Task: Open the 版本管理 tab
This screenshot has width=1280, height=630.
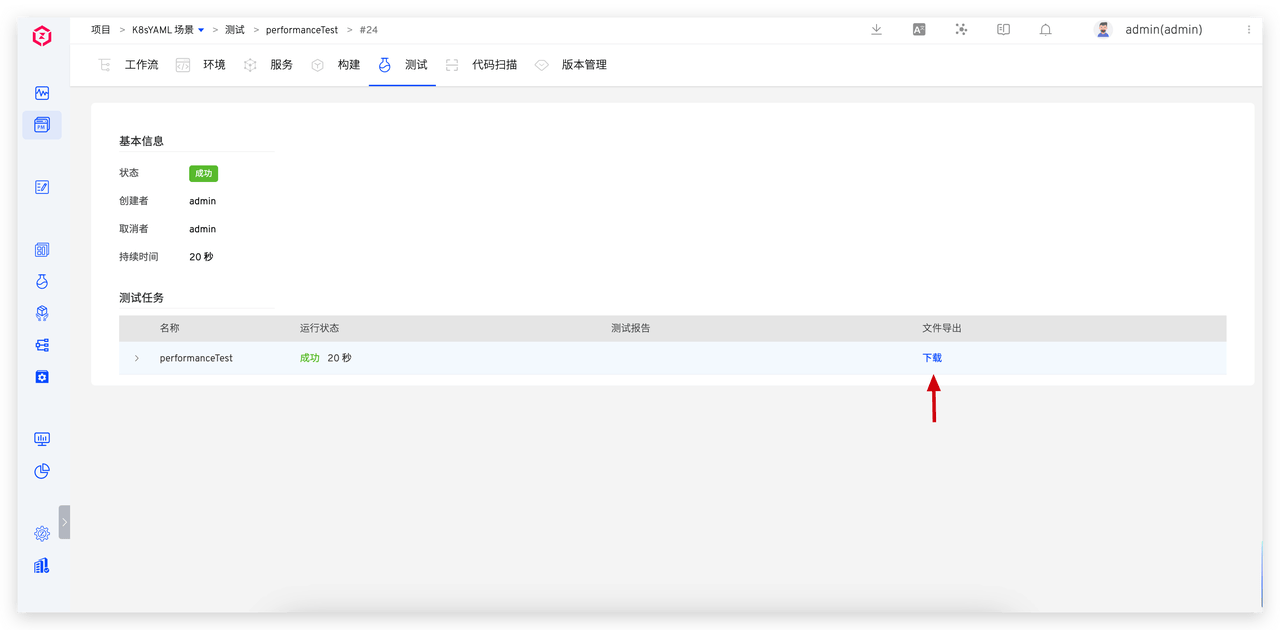Action: 583,65
